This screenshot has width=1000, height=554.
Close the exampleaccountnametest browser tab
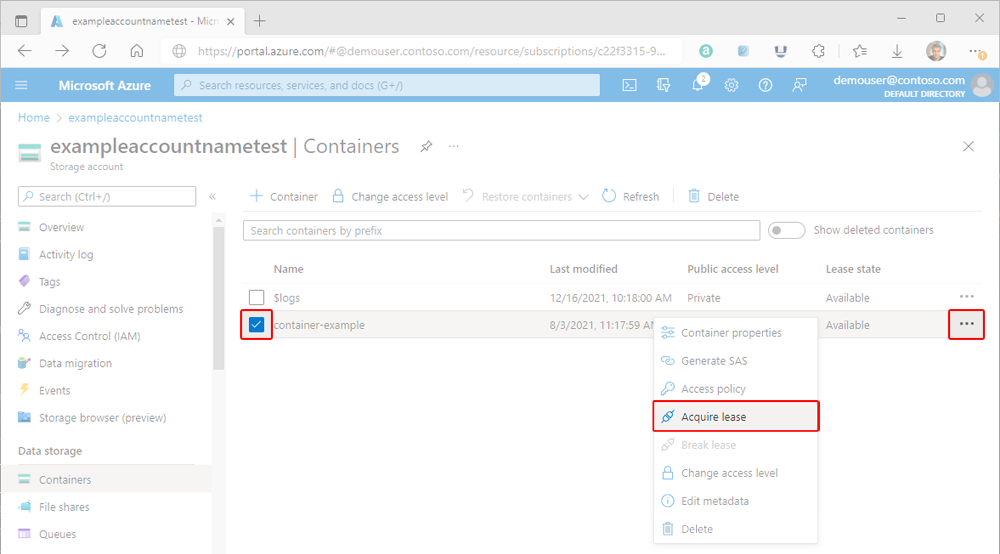pyautogui.click(x=231, y=21)
